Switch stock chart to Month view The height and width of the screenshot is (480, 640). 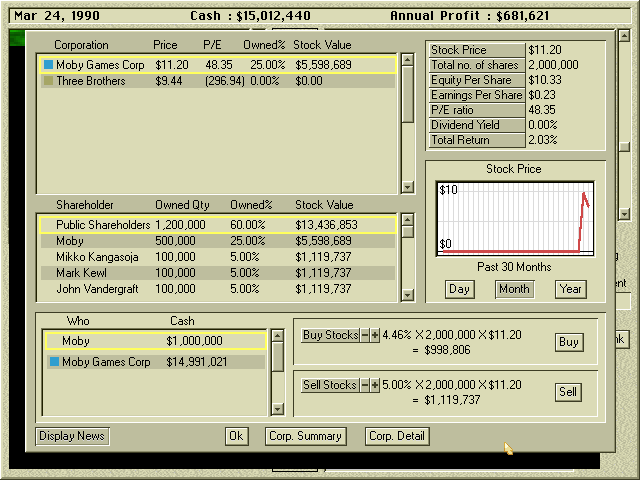click(x=514, y=289)
